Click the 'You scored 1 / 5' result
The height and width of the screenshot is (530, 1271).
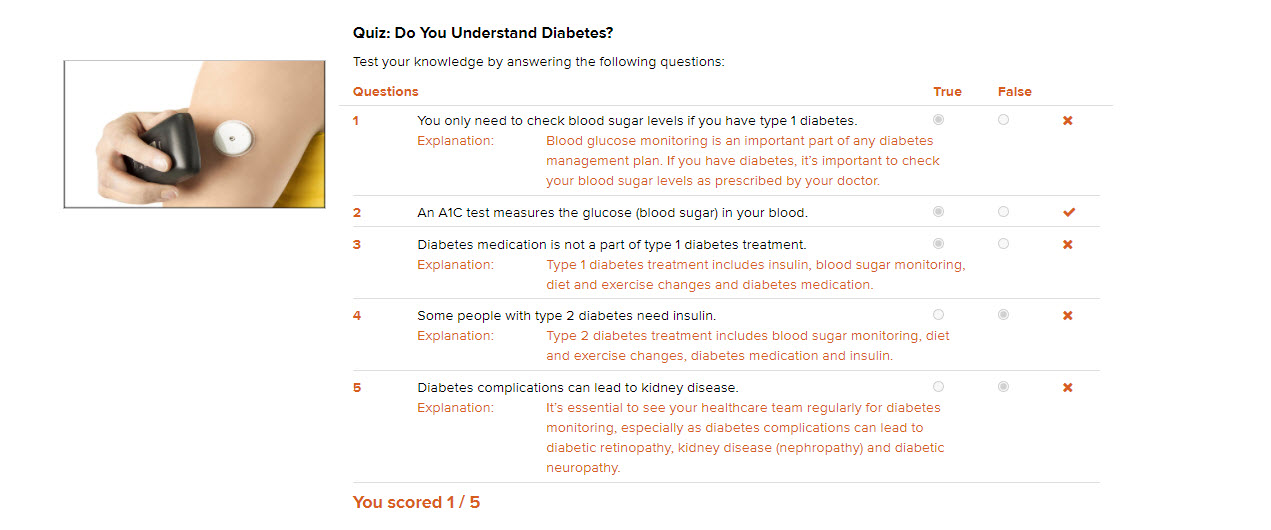pos(416,502)
